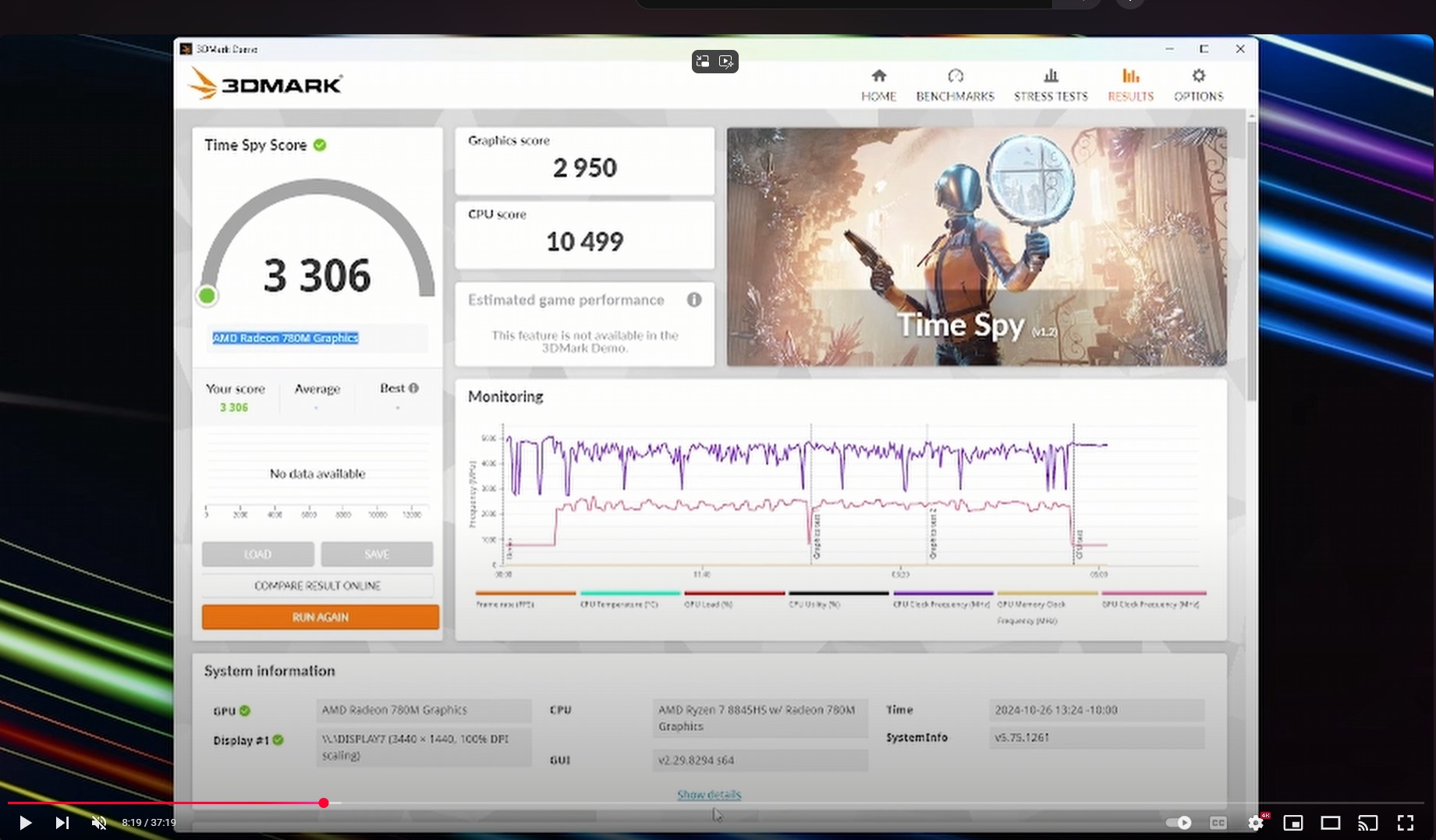Switch to the Benchmarks tab
Image resolution: width=1436 pixels, height=840 pixels.
(x=955, y=85)
